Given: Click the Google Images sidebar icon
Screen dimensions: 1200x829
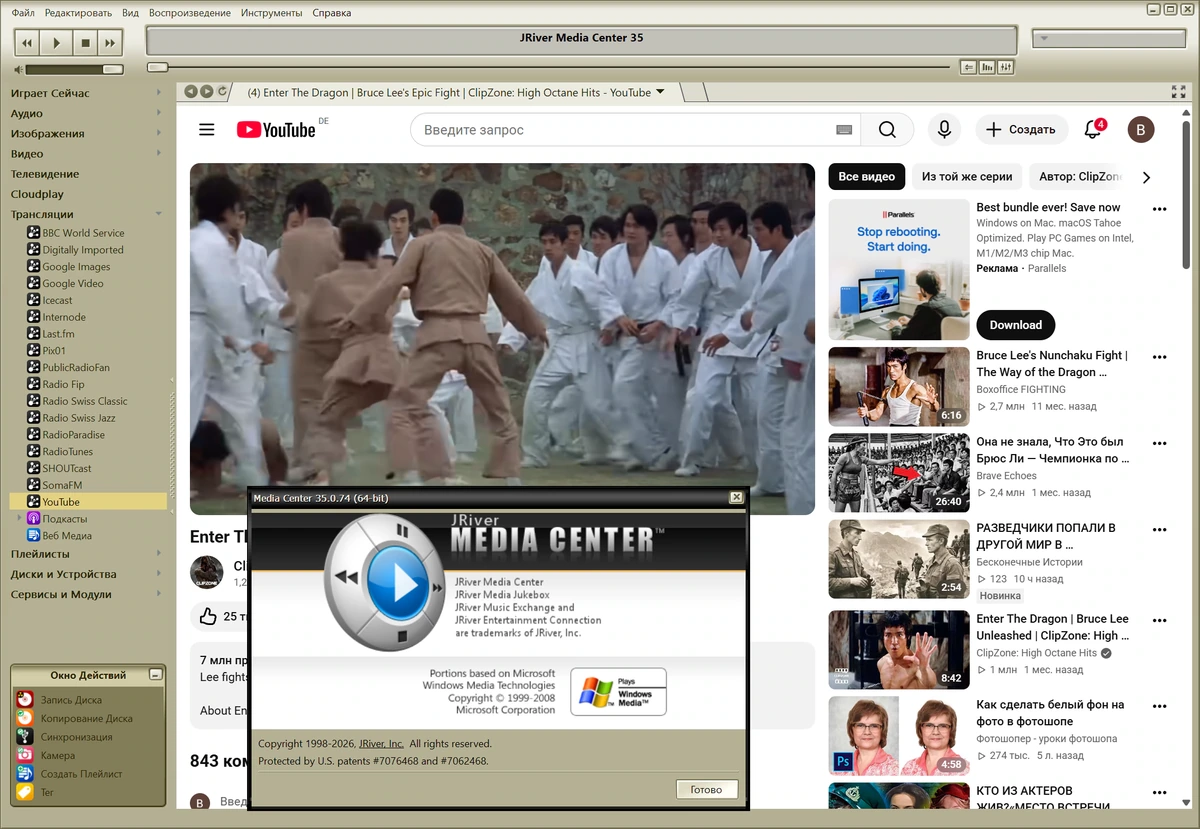Looking at the screenshot, I should pos(33,267).
